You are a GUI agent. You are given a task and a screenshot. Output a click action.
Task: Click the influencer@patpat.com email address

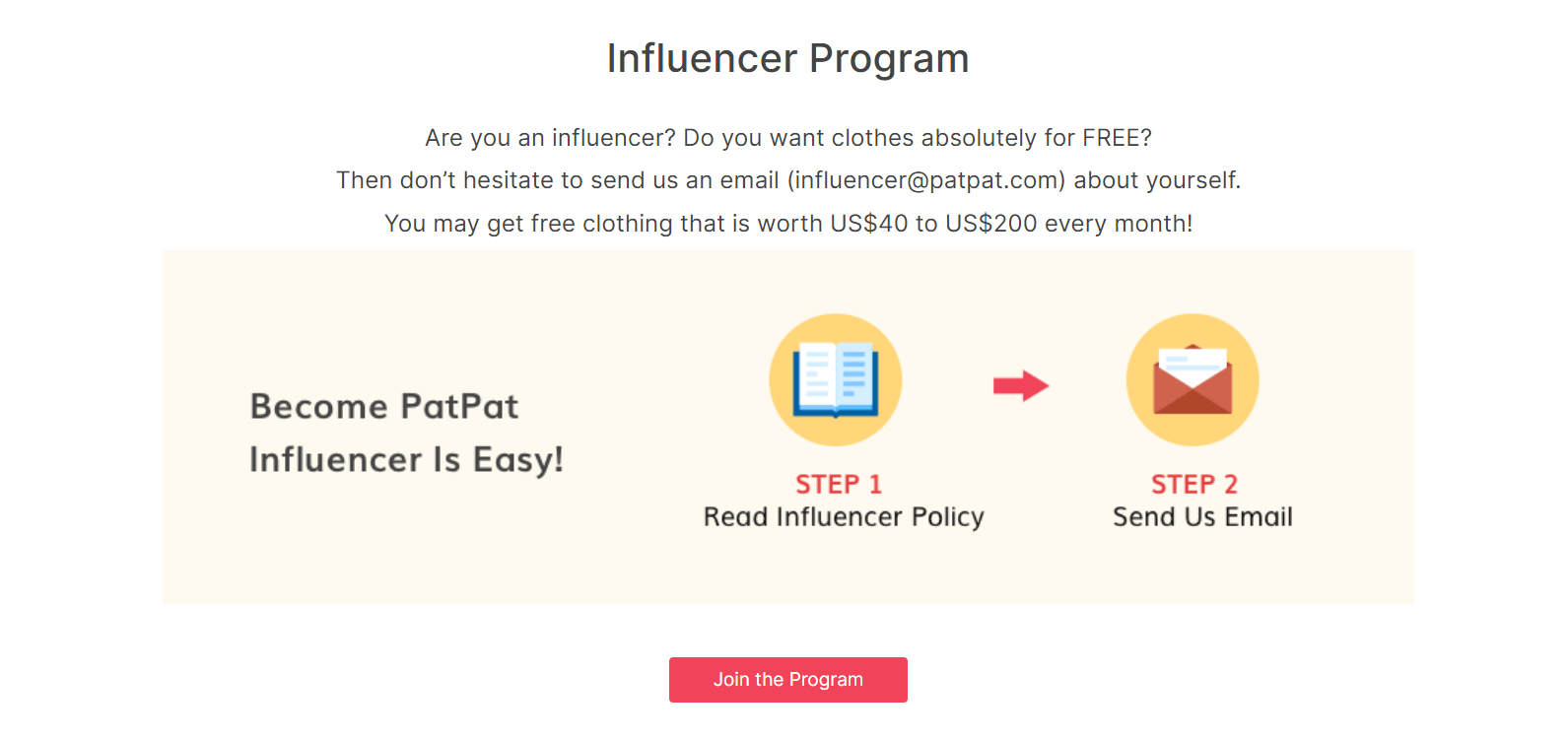[x=926, y=180]
